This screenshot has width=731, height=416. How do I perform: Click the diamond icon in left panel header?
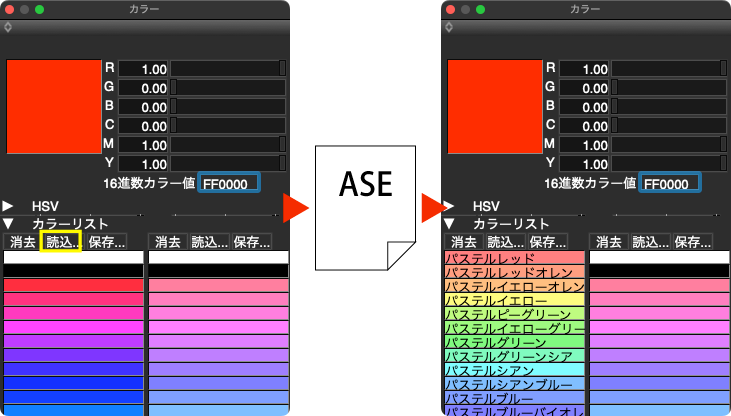pyautogui.click(x=9, y=27)
